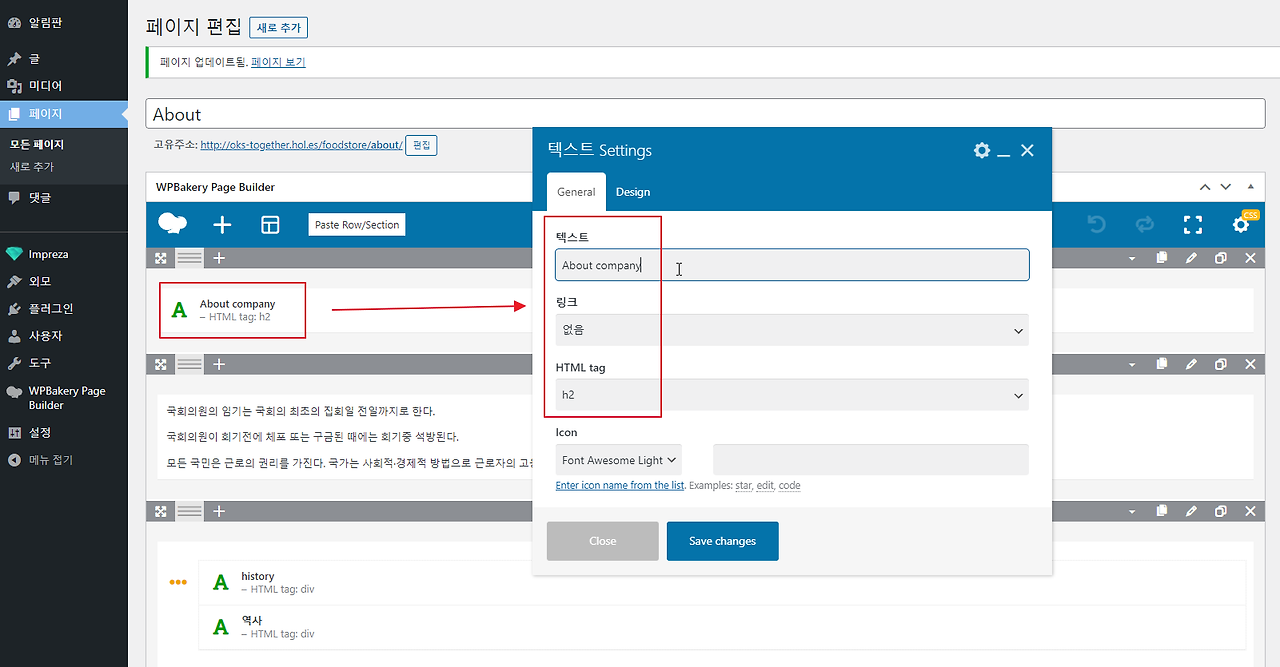The image size is (1280, 667).
Task: Add column to the history row
Action: pos(219,511)
